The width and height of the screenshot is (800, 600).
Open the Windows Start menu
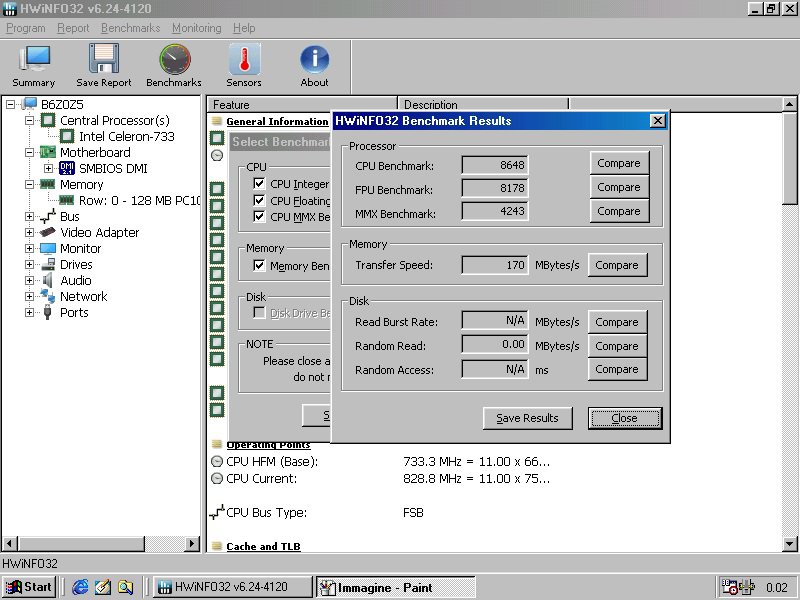pos(28,587)
